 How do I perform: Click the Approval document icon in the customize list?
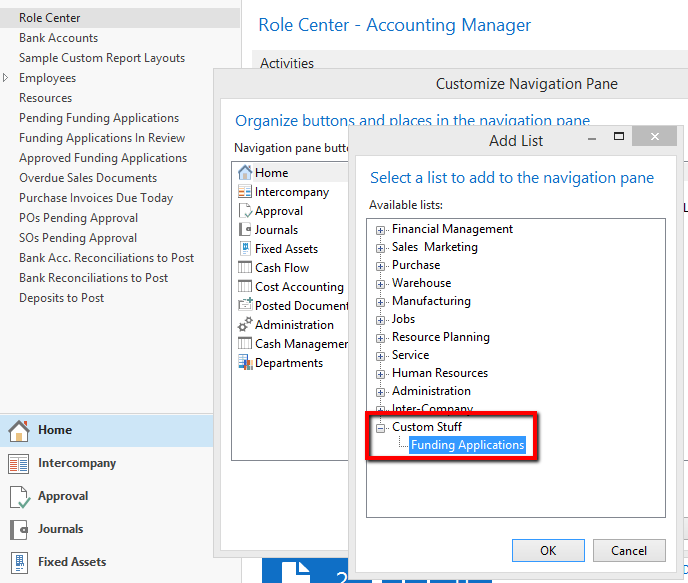245,211
